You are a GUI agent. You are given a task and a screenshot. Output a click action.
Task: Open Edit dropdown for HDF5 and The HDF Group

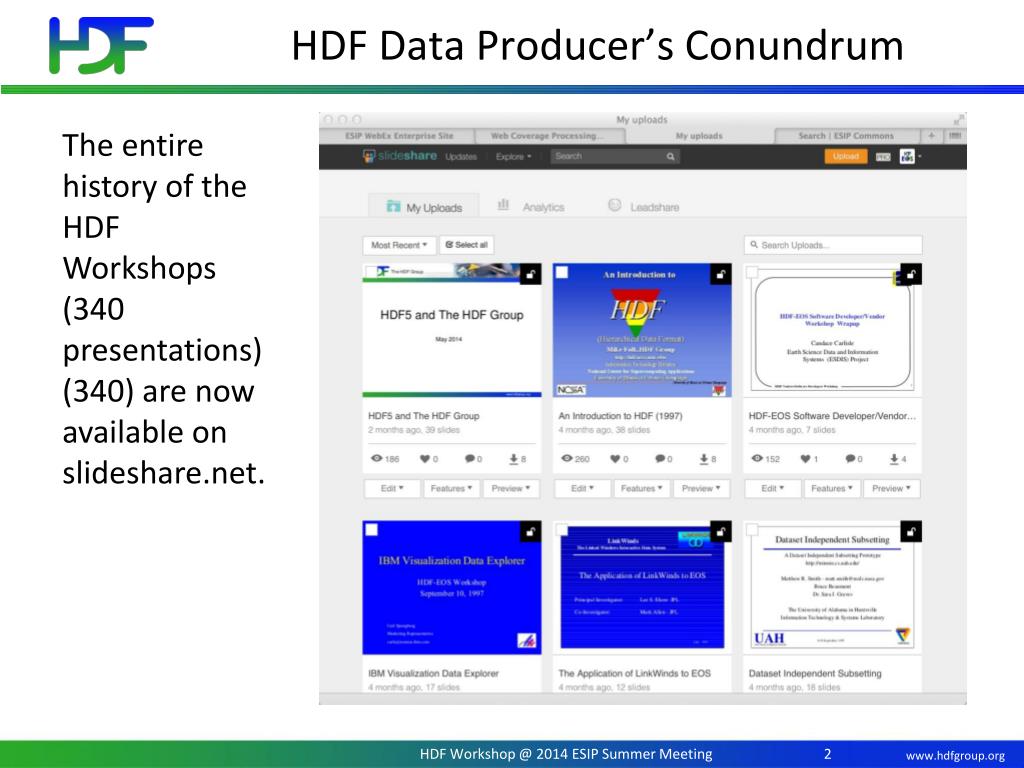(x=392, y=488)
